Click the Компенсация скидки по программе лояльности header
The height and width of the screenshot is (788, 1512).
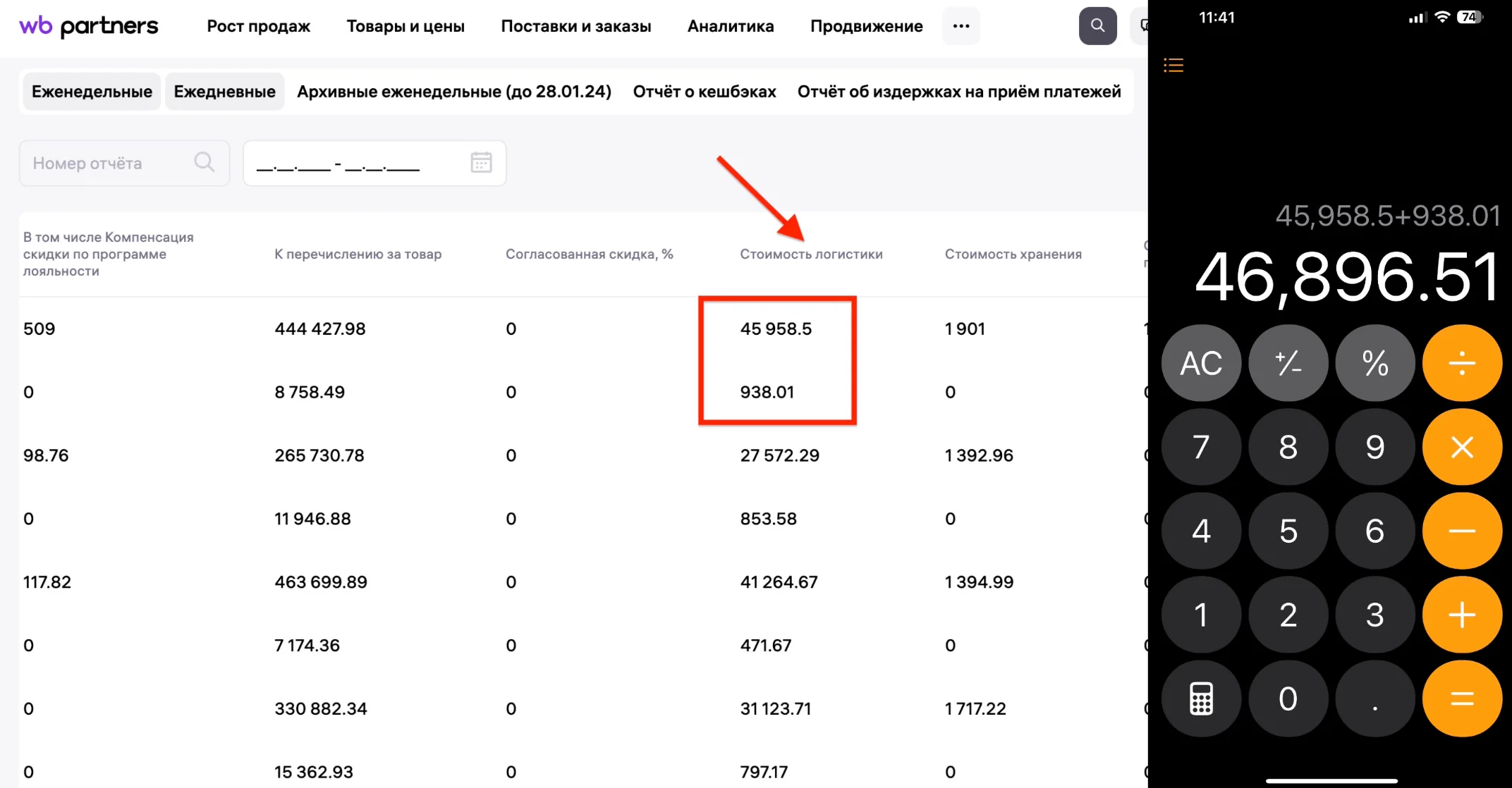[108, 254]
